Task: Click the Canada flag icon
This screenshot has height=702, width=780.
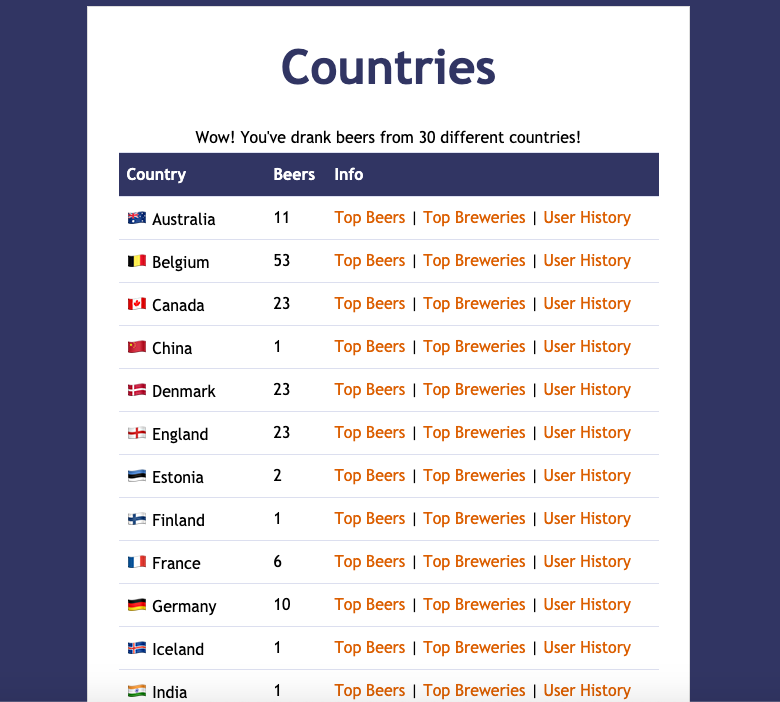Action: [x=137, y=303]
